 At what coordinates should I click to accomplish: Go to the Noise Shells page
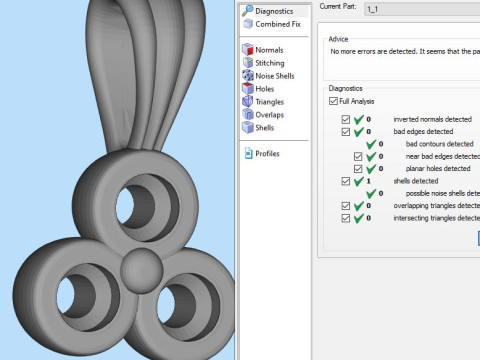pos(275,76)
